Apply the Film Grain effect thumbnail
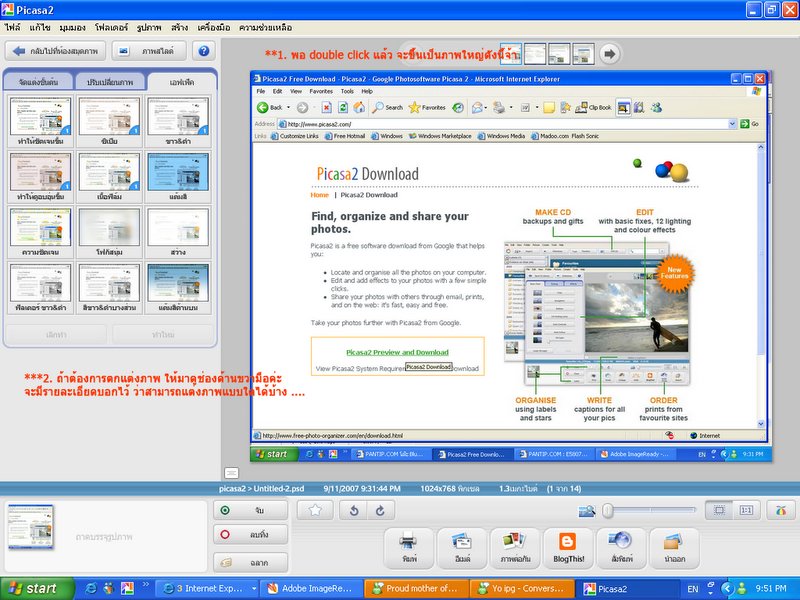 point(109,177)
